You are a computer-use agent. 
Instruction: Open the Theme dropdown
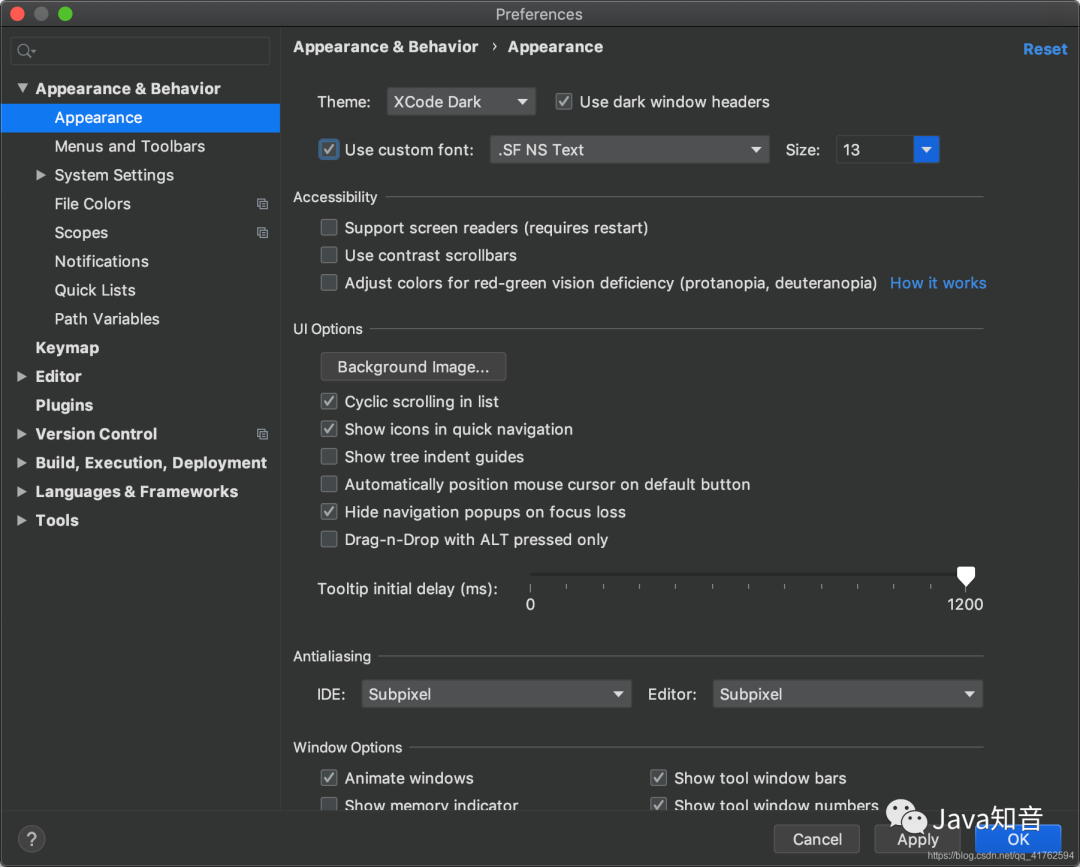tap(461, 102)
